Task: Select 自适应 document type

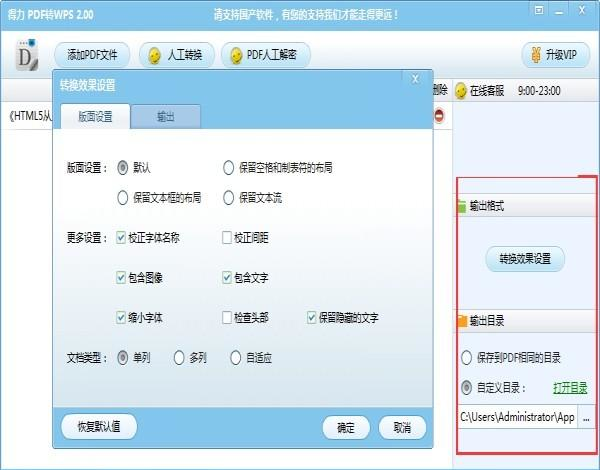Action: pos(236,358)
